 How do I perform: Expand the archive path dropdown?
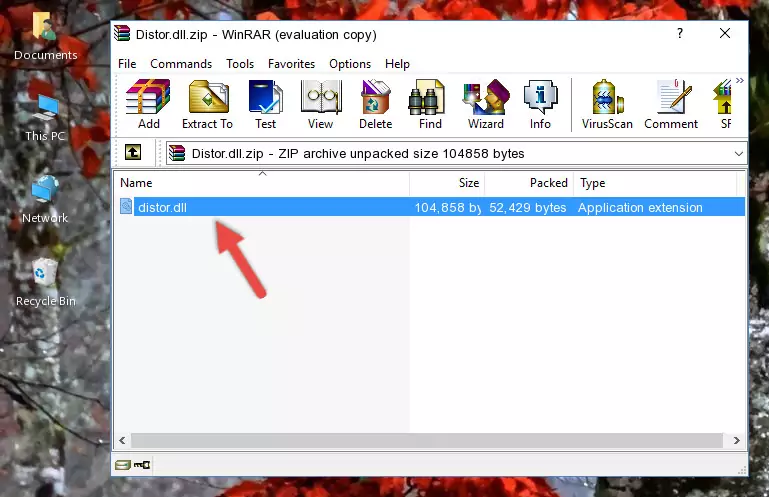739,154
